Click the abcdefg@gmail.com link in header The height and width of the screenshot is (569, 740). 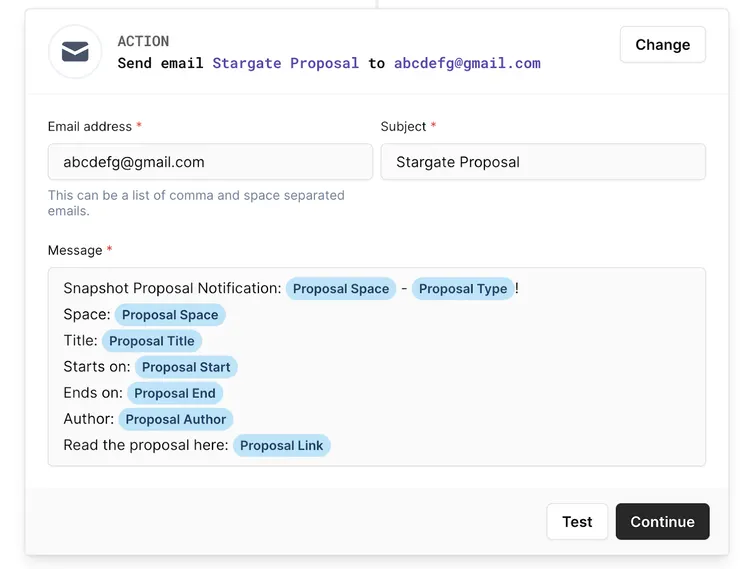467,63
